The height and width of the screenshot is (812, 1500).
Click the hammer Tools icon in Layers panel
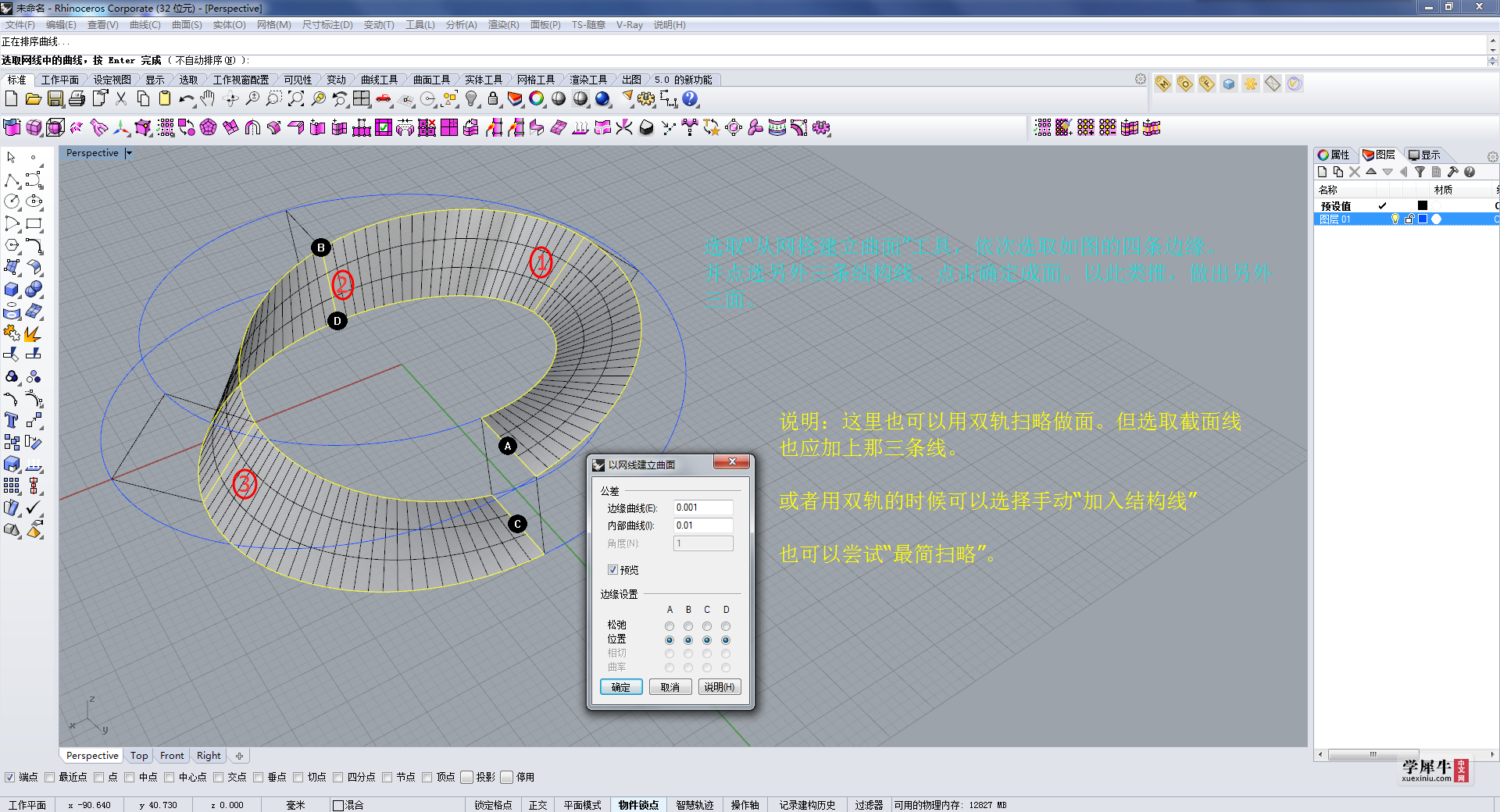click(x=1453, y=172)
